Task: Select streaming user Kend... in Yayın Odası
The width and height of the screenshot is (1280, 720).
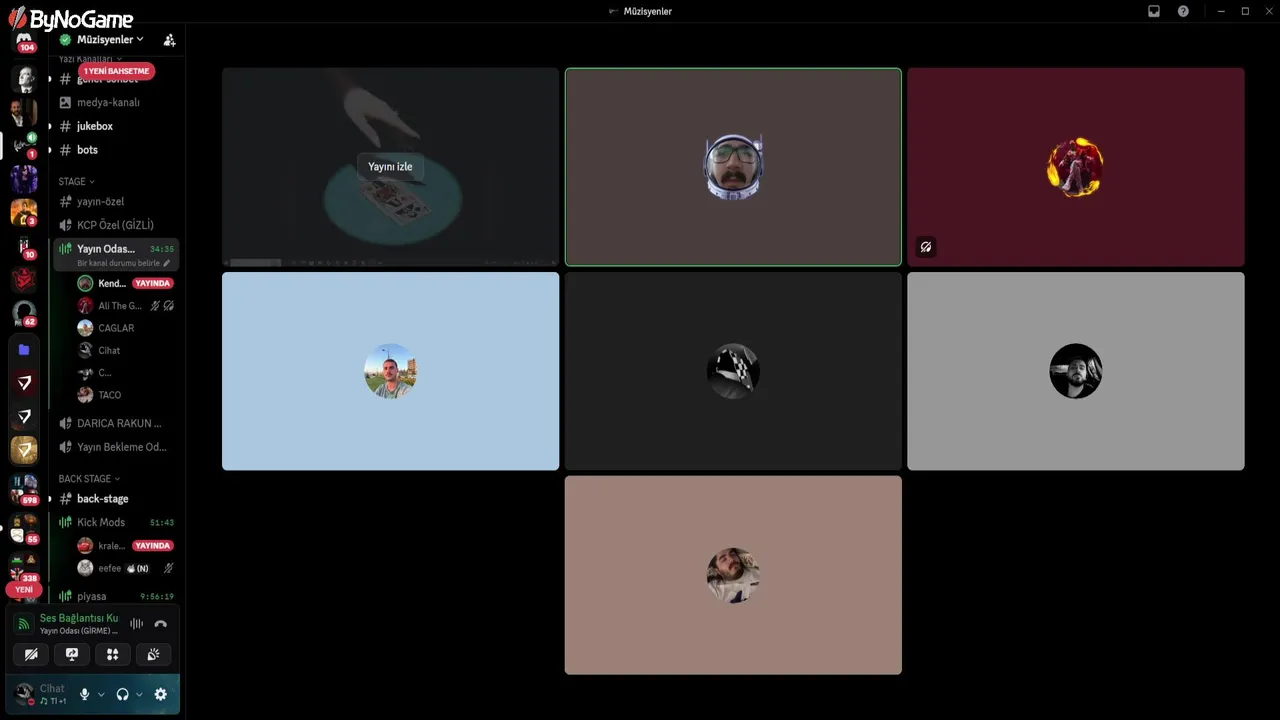Action: (126, 283)
